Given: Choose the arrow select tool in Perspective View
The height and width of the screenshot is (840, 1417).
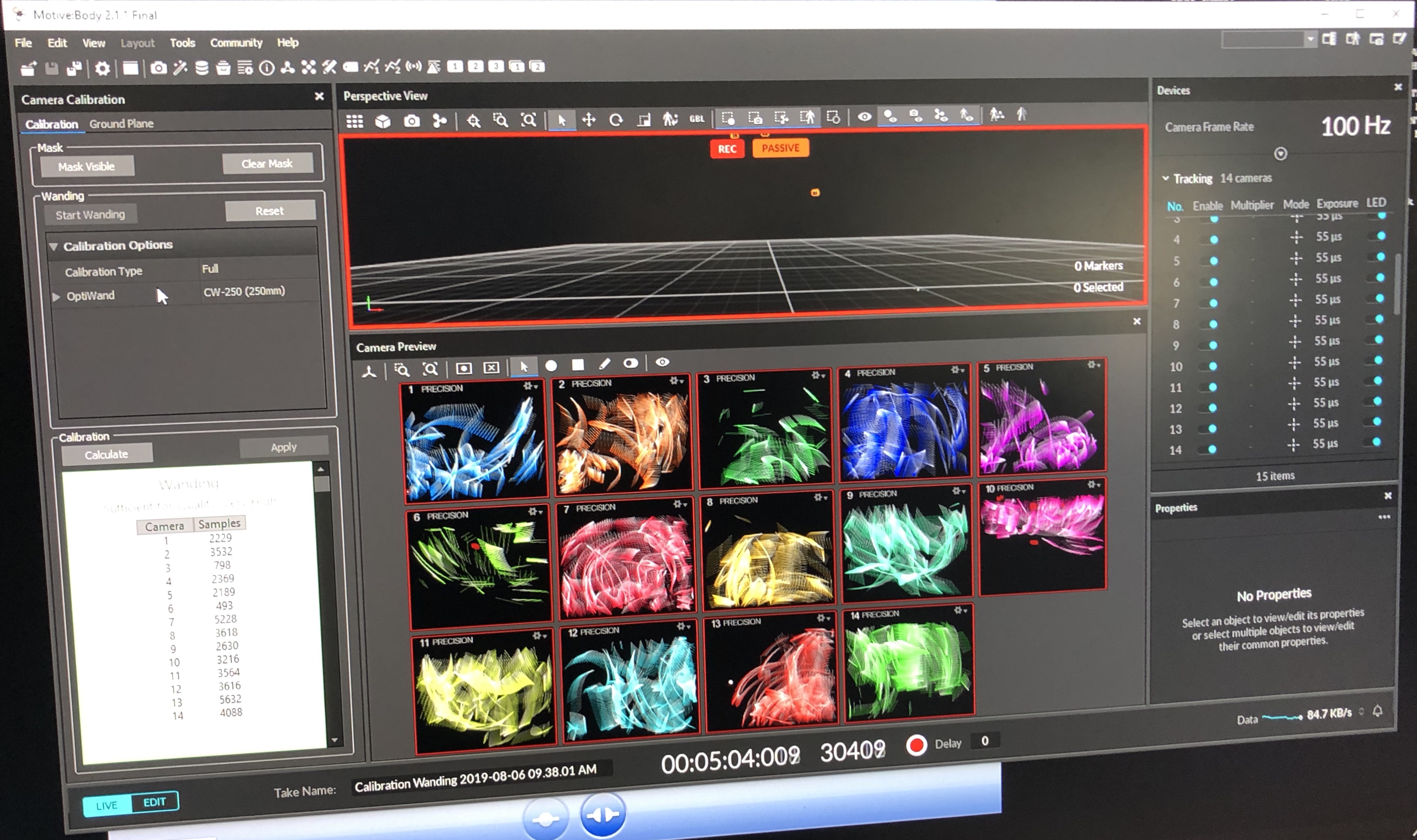Looking at the screenshot, I should 561,120.
